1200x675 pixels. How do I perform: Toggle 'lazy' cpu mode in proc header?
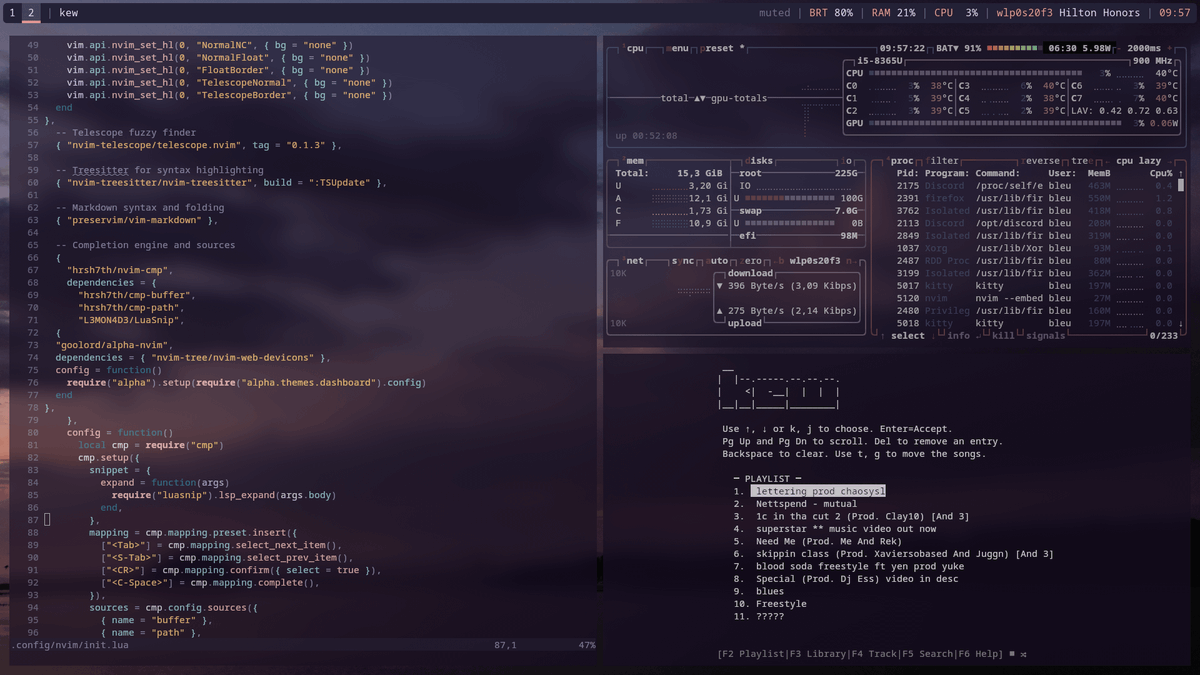[x=1150, y=160]
